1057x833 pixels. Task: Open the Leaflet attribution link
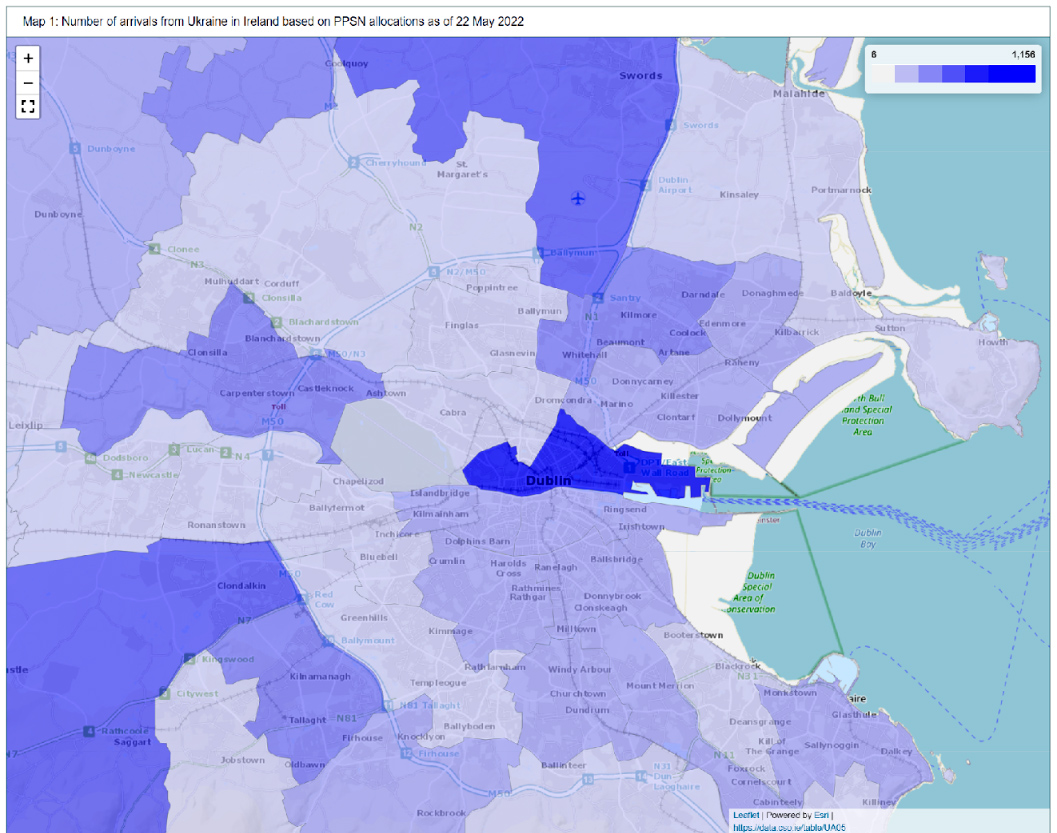click(x=746, y=815)
